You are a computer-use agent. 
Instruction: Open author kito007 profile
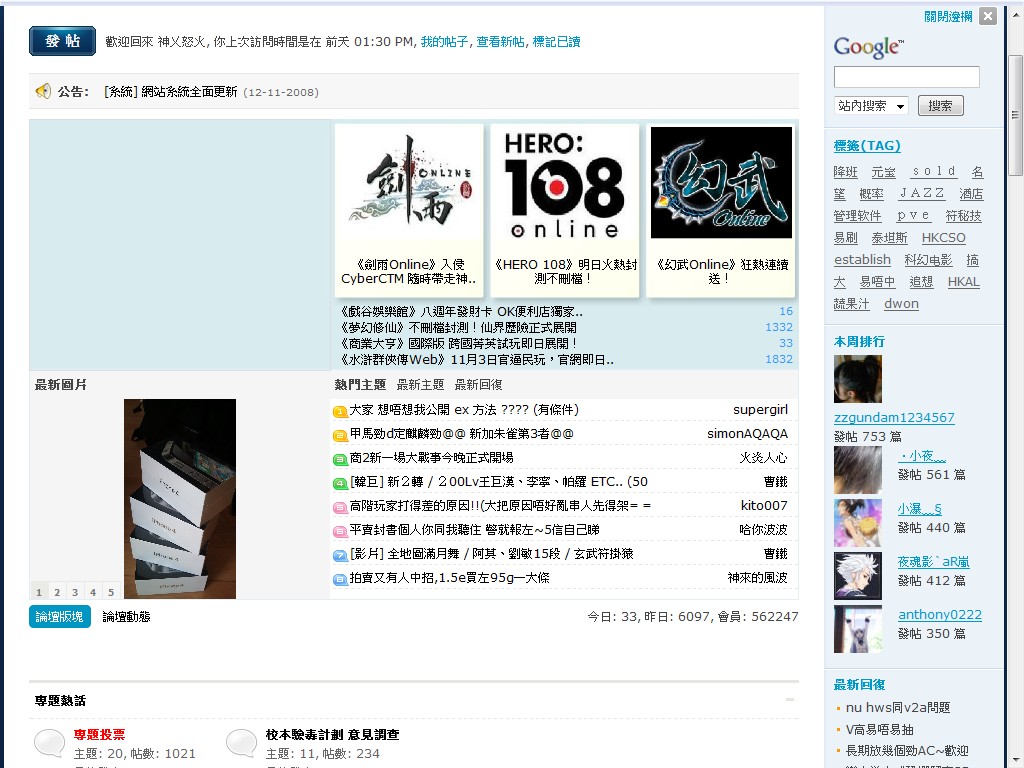point(764,505)
